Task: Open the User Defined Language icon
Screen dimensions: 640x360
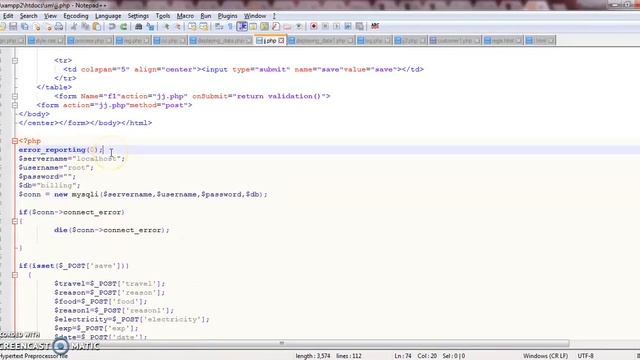Action: point(253,27)
